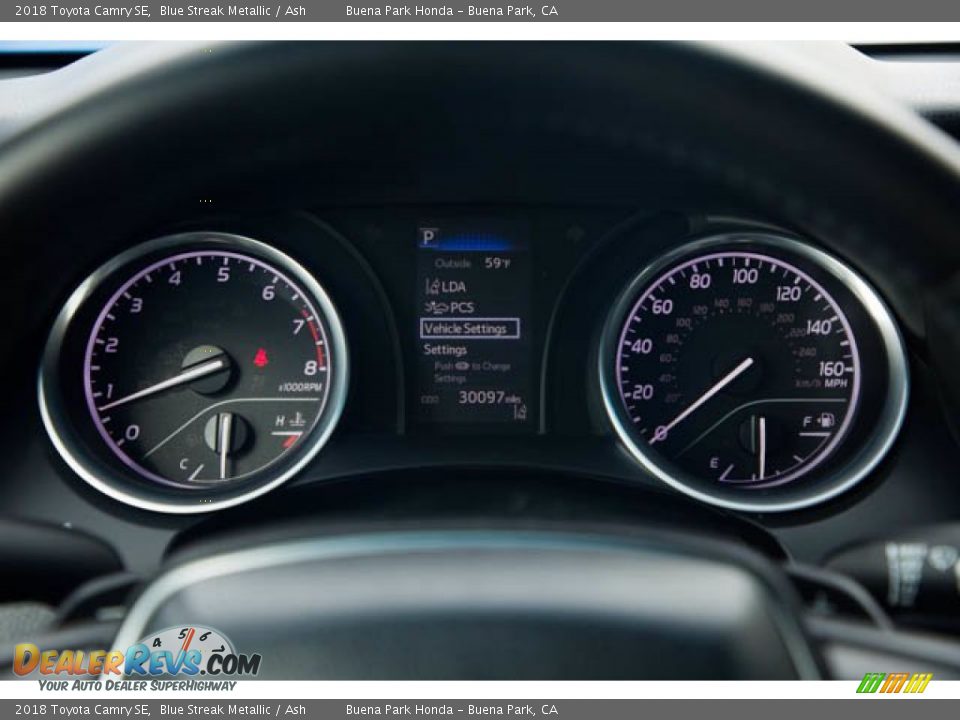Click the bottom caption 'Blue Streak Metallic / Ash'

click(233, 710)
